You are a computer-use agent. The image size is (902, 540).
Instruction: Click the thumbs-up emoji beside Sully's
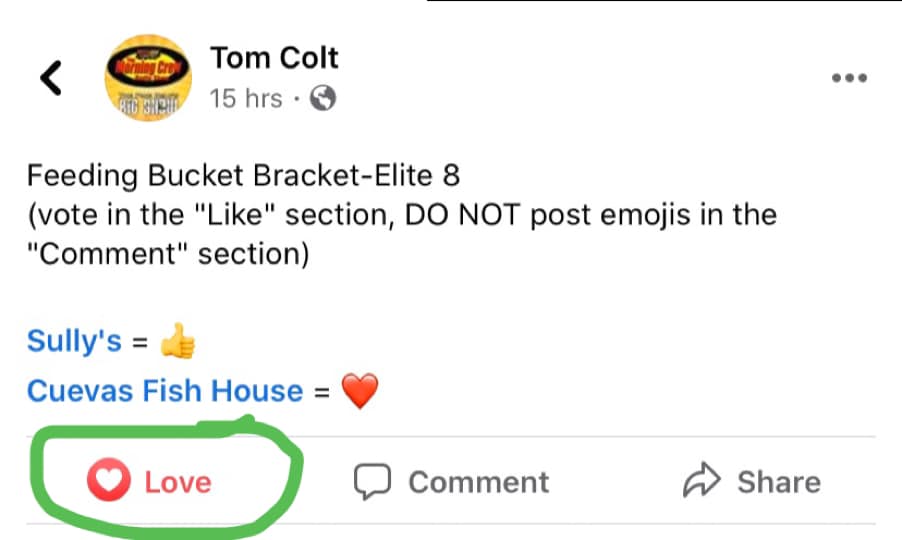click(x=178, y=343)
